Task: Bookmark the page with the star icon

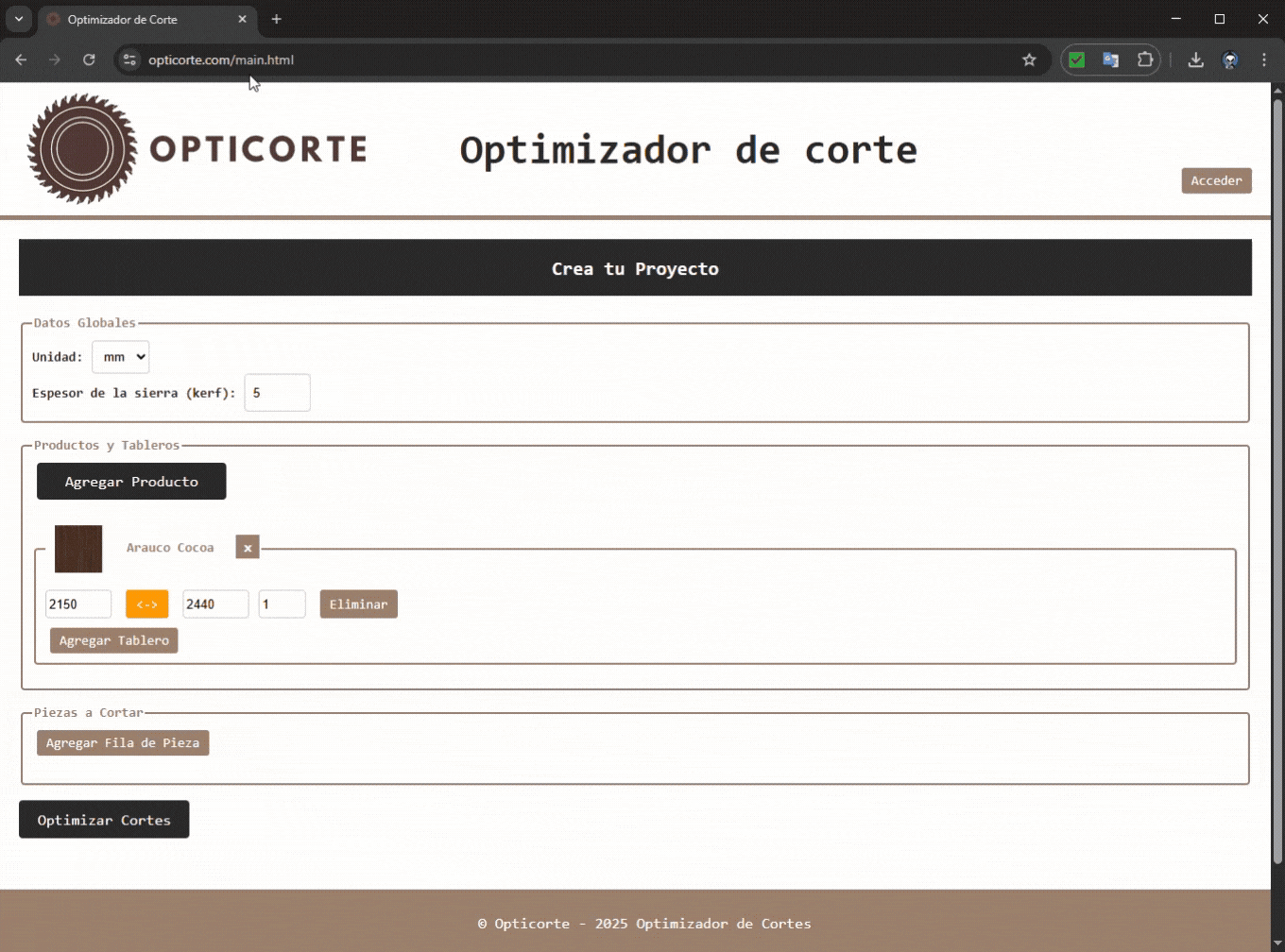Action: [x=1029, y=59]
